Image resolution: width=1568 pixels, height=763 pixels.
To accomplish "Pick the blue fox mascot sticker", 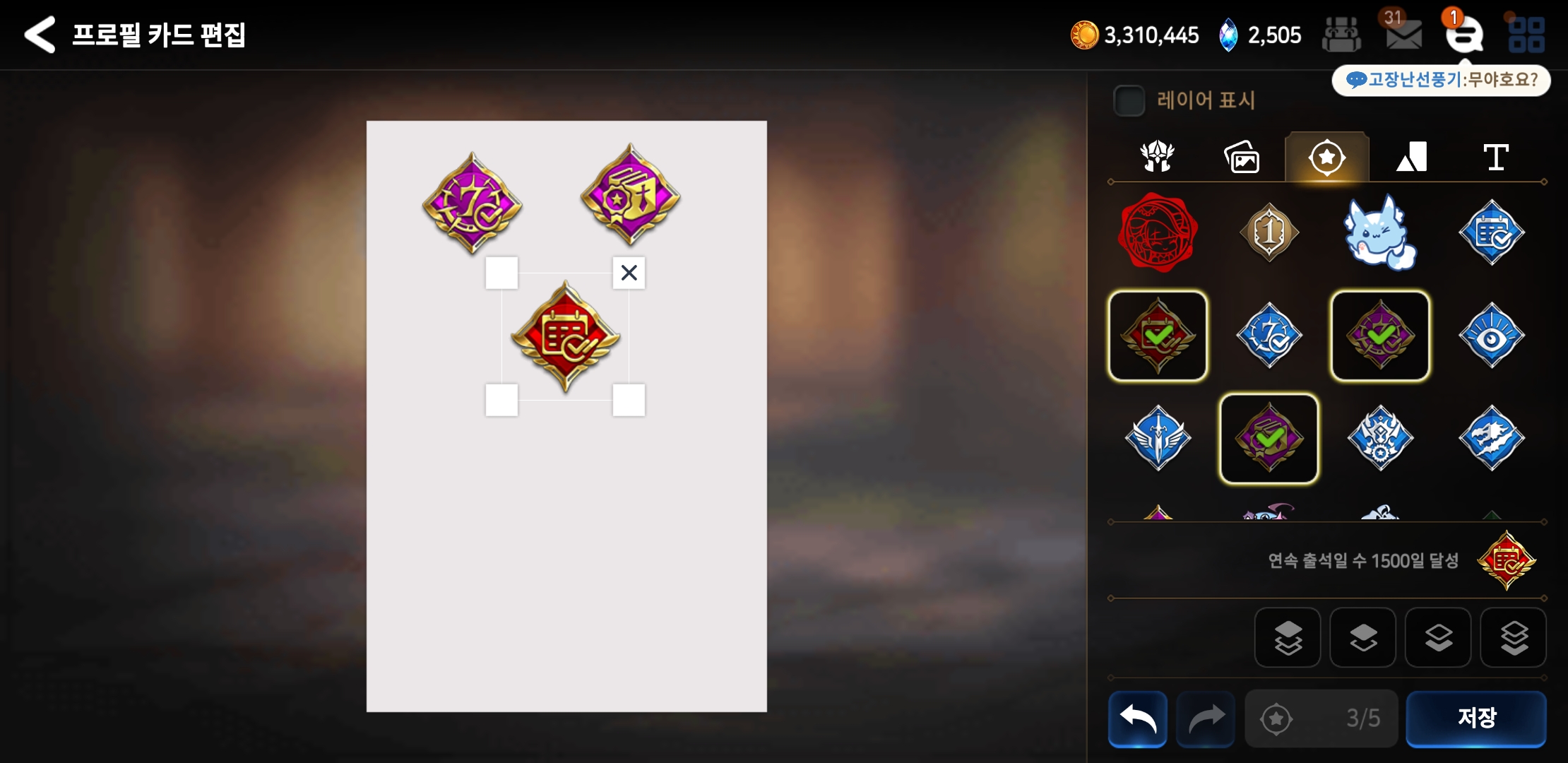I will (1380, 232).
